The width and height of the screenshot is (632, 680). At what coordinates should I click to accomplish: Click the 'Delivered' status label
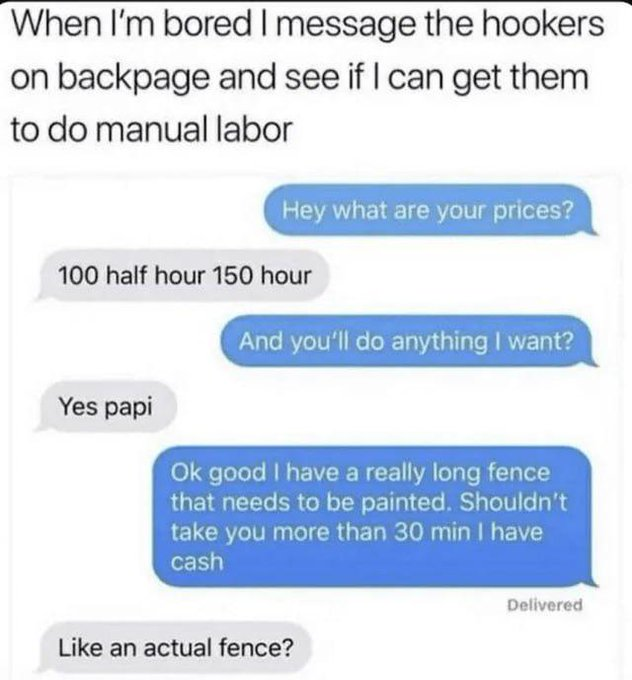point(544,605)
